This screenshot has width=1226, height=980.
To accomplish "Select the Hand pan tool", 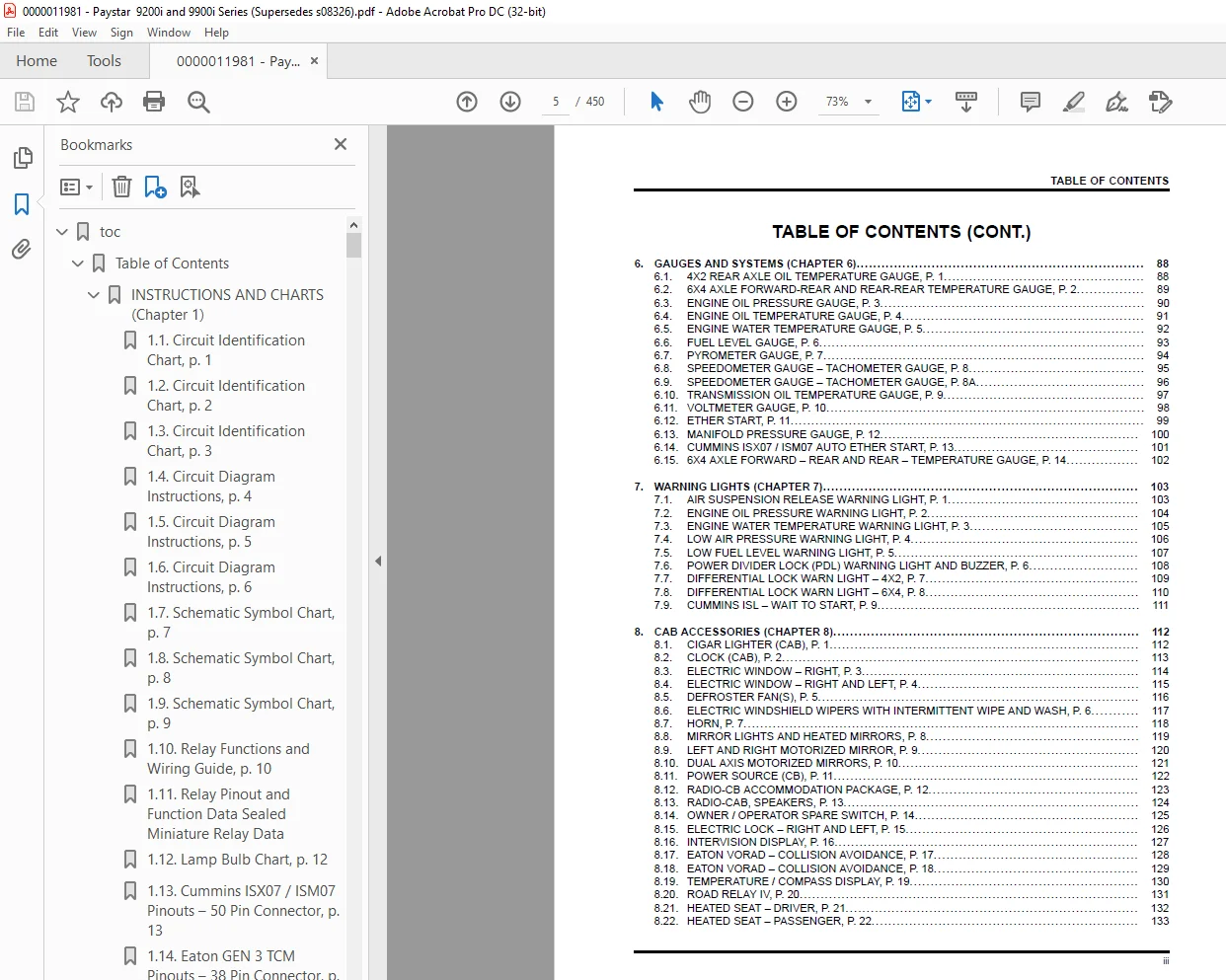I will coord(700,102).
